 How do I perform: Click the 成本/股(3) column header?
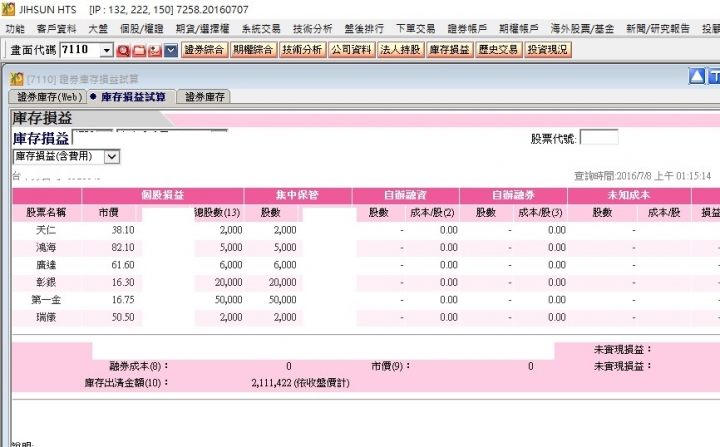pyautogui.click(x=540, y=213)
